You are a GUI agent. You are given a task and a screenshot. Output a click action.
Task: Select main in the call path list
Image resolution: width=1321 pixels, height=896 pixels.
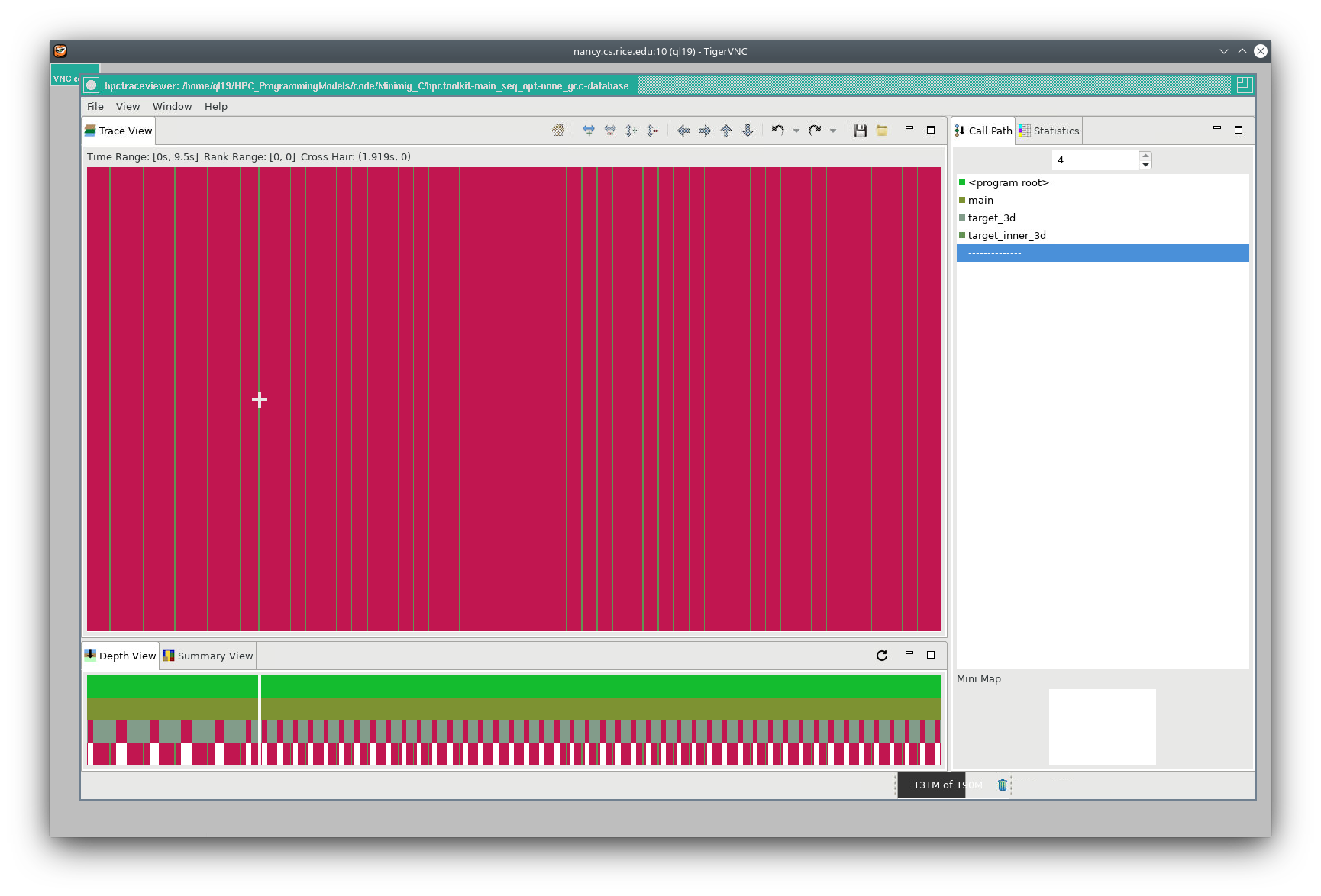coord(980,200)
